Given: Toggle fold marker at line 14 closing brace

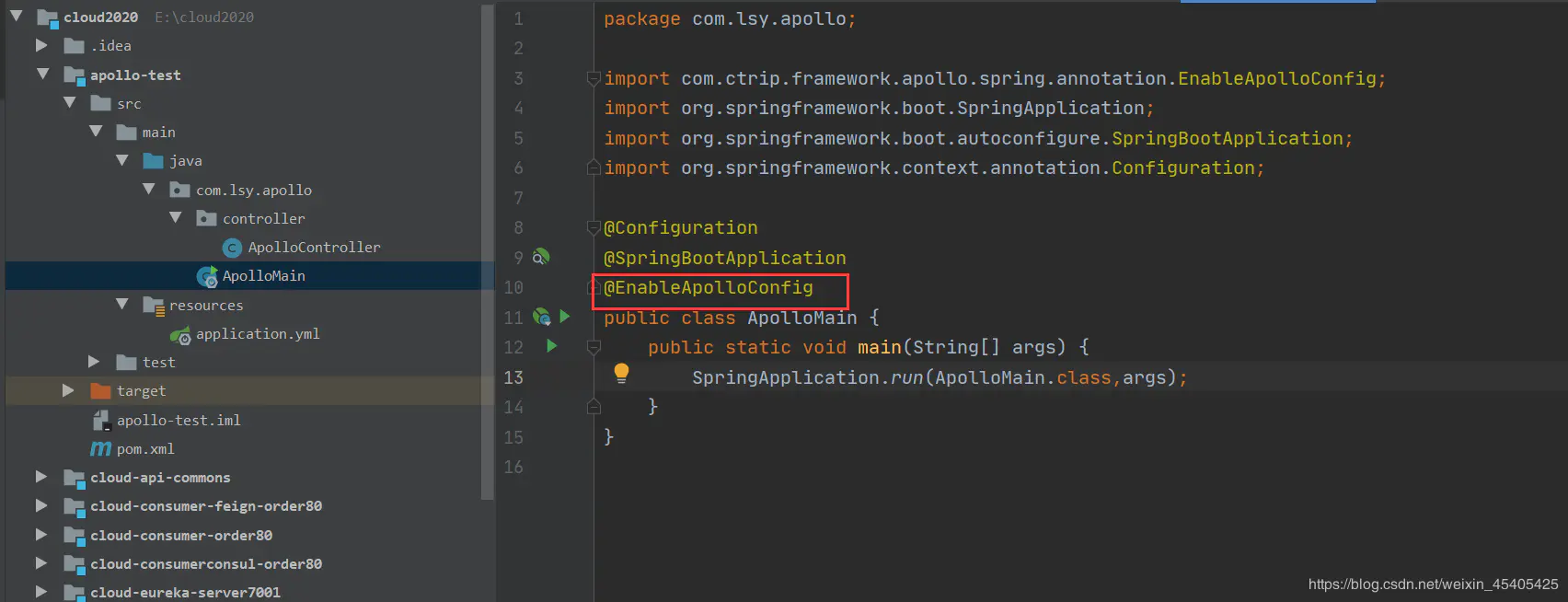Looking at the screenshot, I should point(594,406).
